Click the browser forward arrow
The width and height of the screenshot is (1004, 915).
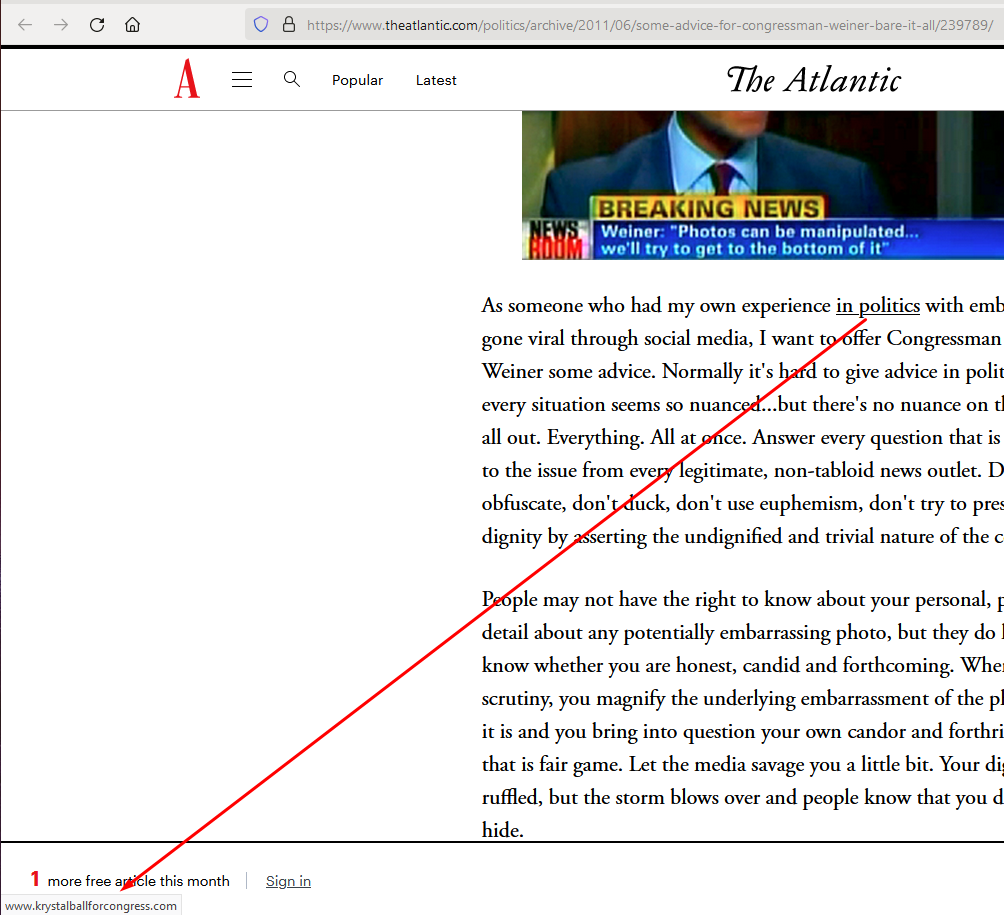tap(61, 25)
